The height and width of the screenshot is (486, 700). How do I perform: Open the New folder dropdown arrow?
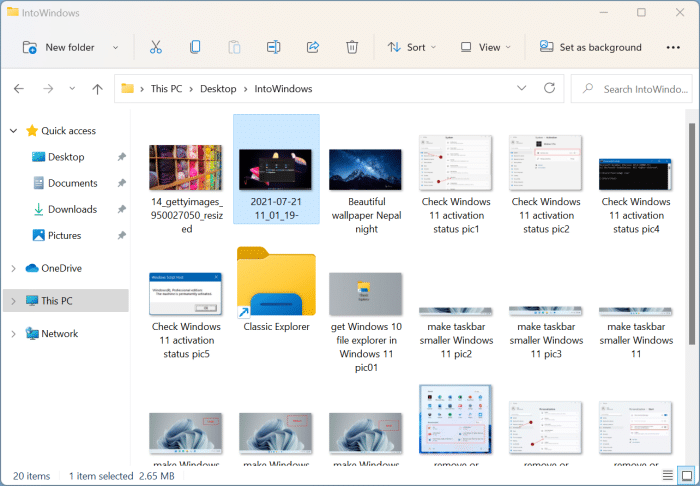[115, 47]
